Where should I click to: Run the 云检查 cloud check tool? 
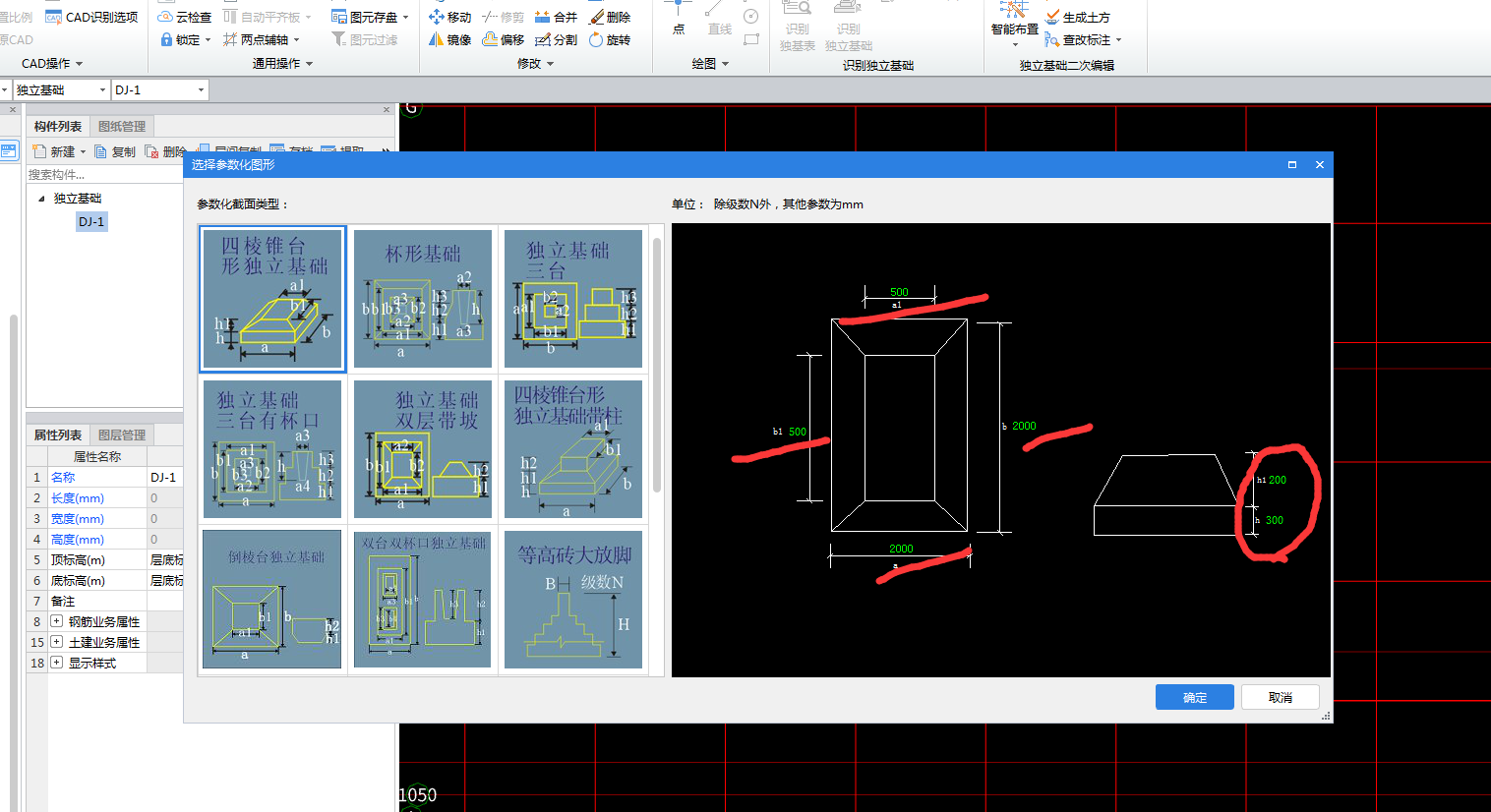click(x=185, y=17)
